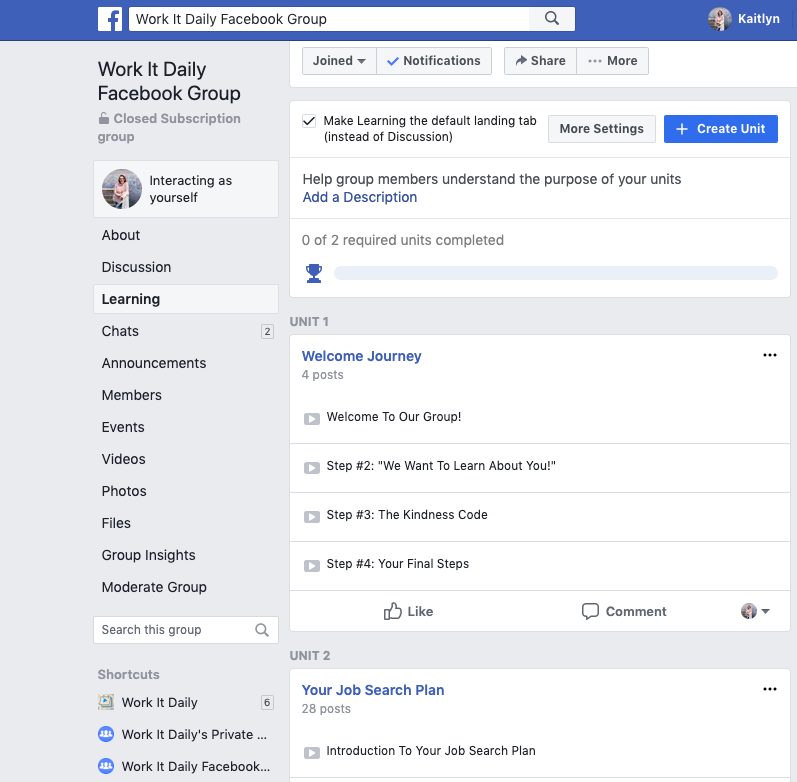This screenshot has height=782, width=797.
Task: Open three-dot menu for Welcome Journey unit
Action: [x=769, y=355]
